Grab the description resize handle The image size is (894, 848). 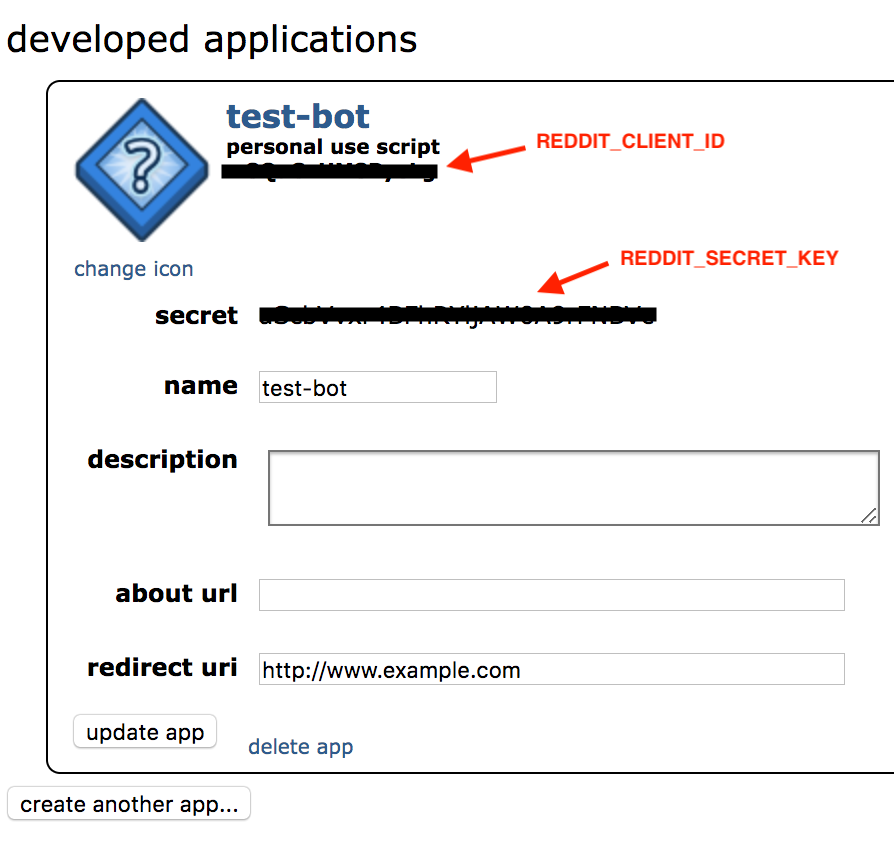(869, 516)
